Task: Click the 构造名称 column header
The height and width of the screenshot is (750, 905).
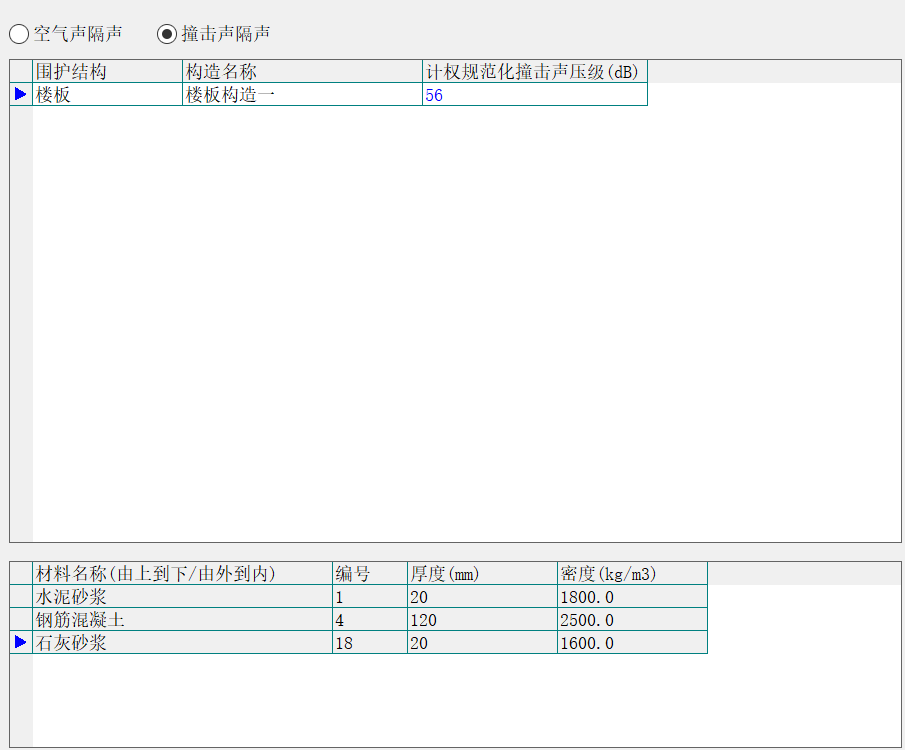Action: 302,72
